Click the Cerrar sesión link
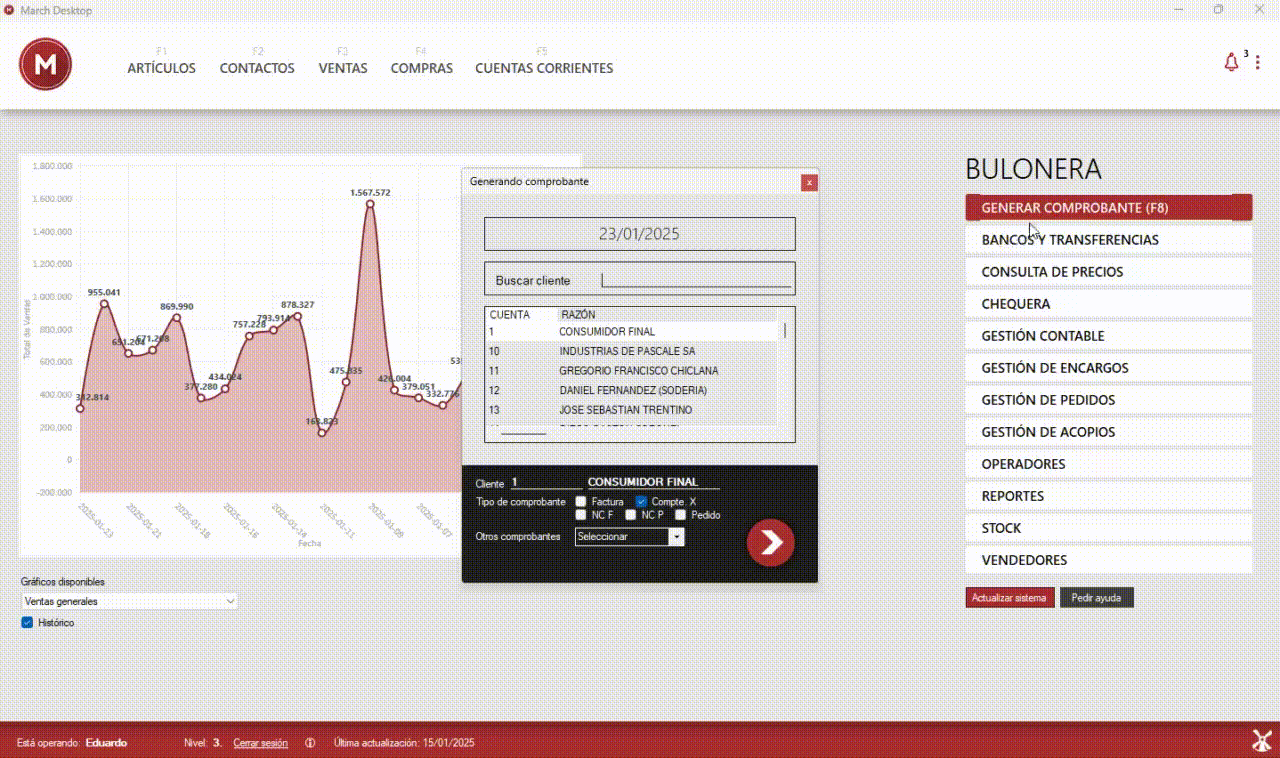This screenshot has height=758, width=1280. [x=260, y=743]
